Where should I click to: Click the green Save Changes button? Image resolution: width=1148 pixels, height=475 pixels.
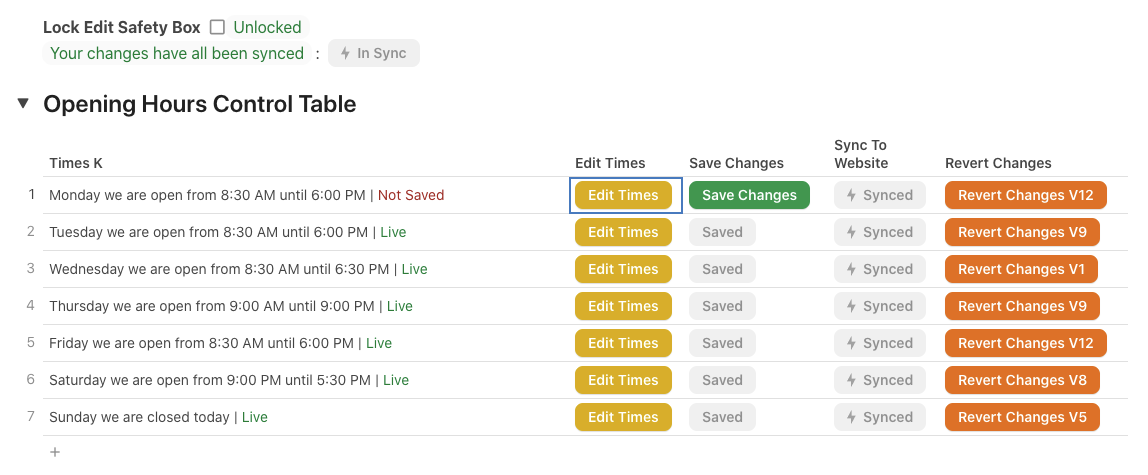(x=749, y=195)
